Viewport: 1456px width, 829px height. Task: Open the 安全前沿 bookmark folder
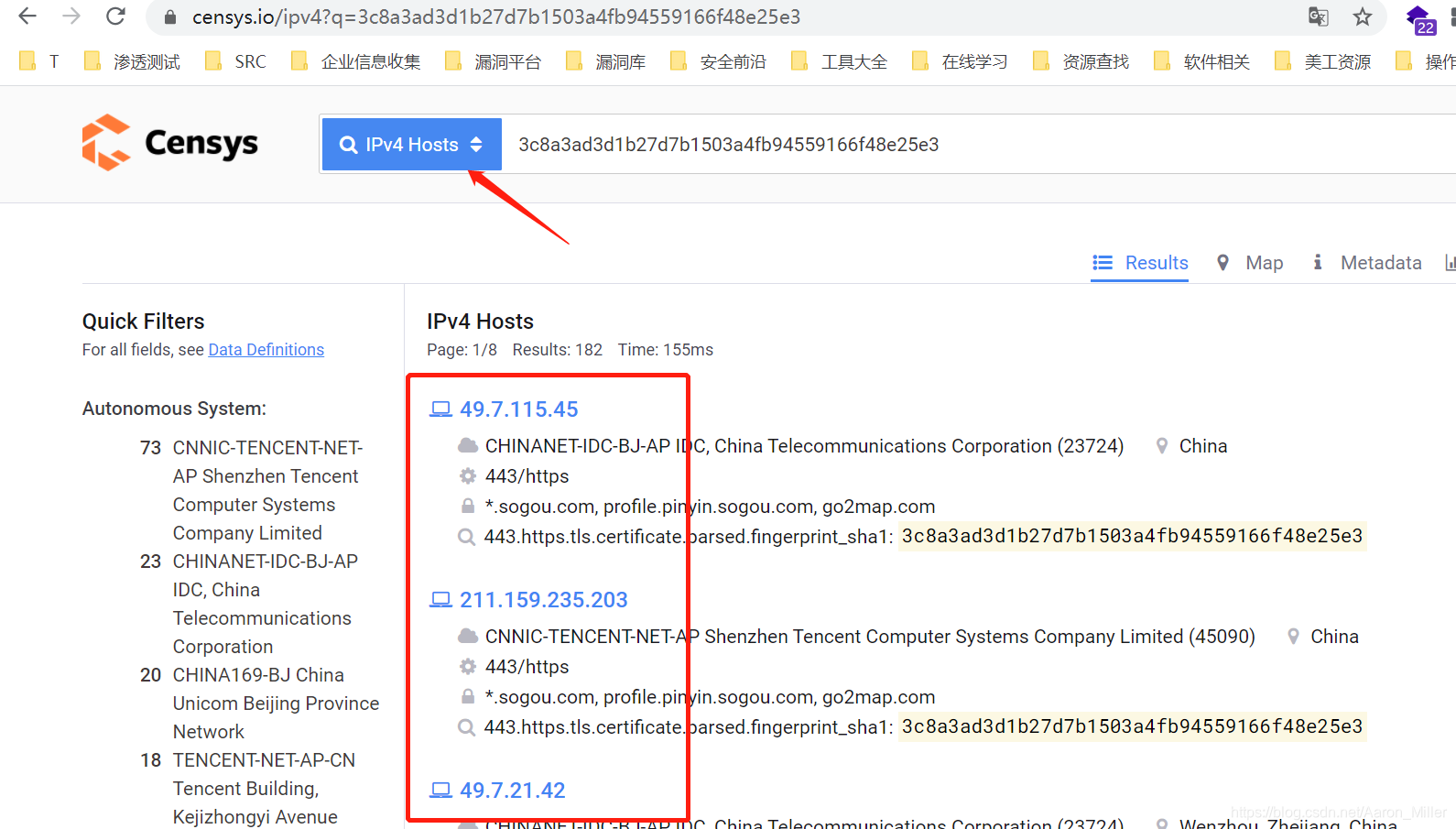tap(718, 61)
